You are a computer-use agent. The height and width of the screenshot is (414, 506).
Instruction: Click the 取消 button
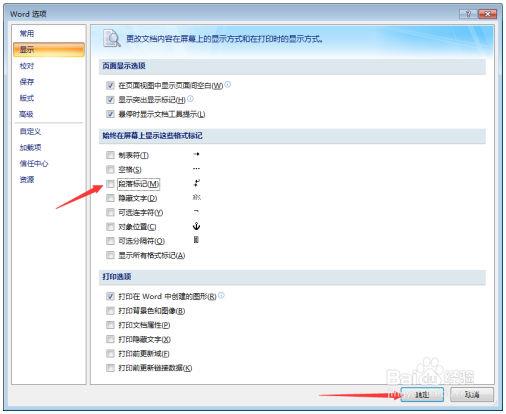[472, 395]
